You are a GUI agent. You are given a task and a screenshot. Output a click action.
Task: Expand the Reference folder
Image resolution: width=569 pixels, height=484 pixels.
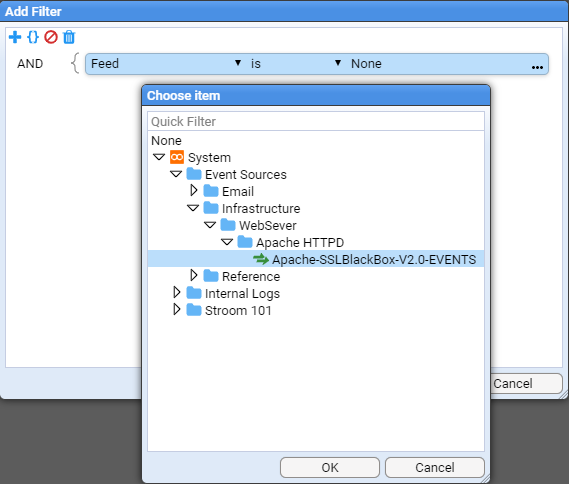(193, 275)
